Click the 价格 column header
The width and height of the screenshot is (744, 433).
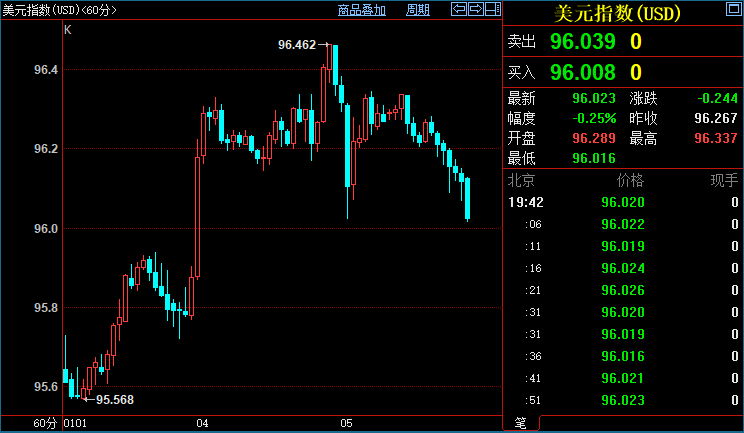coord(630,181)
